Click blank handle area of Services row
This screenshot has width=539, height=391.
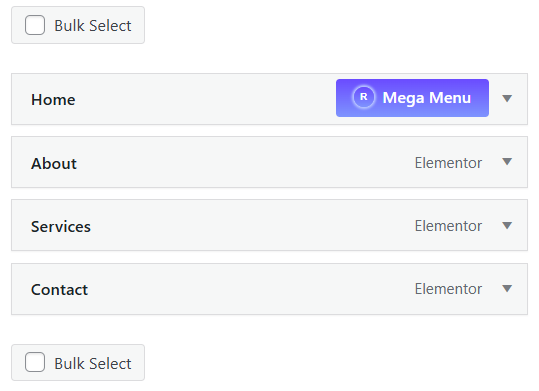251,225
